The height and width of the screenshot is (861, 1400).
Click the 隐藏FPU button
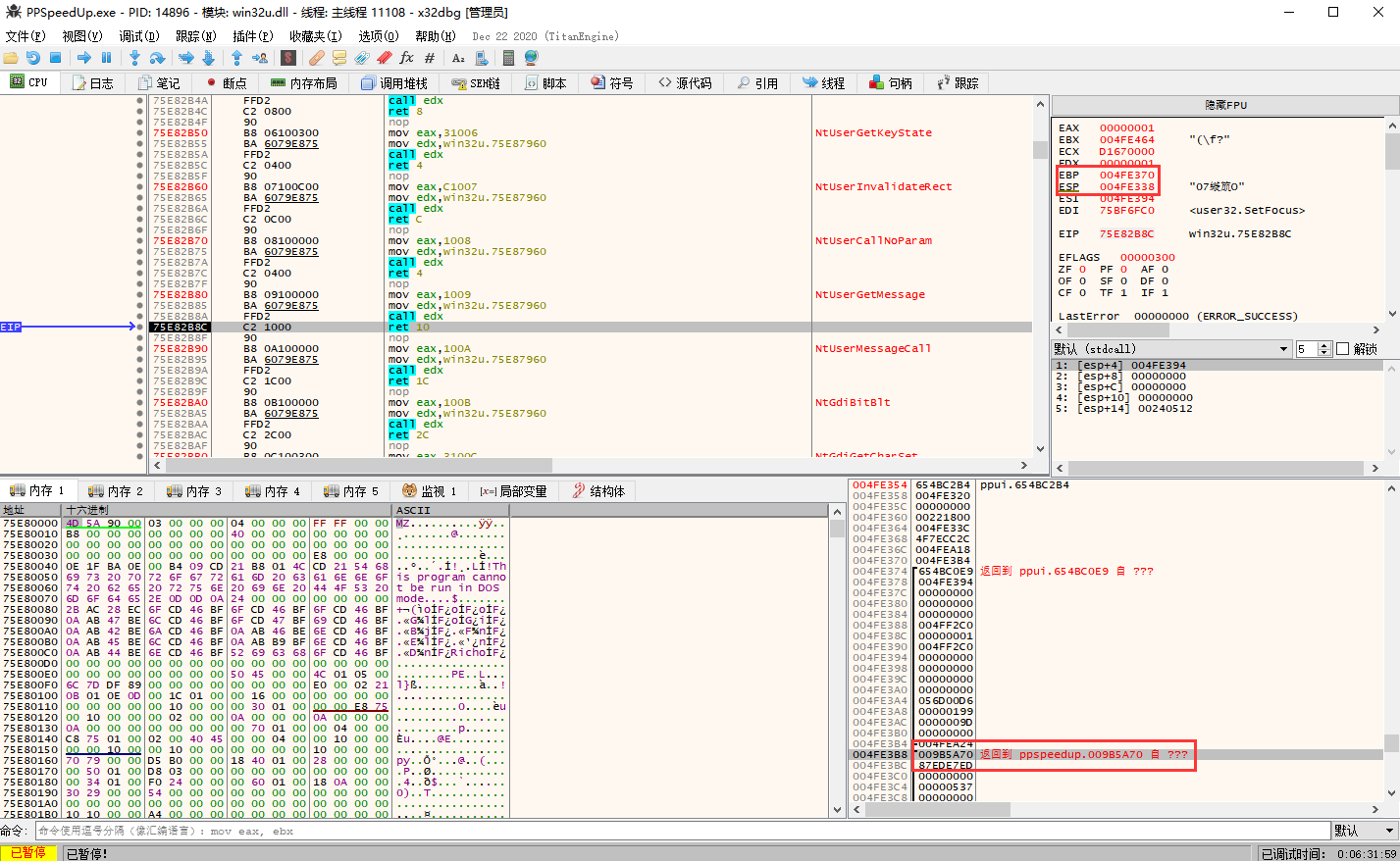1225,105
